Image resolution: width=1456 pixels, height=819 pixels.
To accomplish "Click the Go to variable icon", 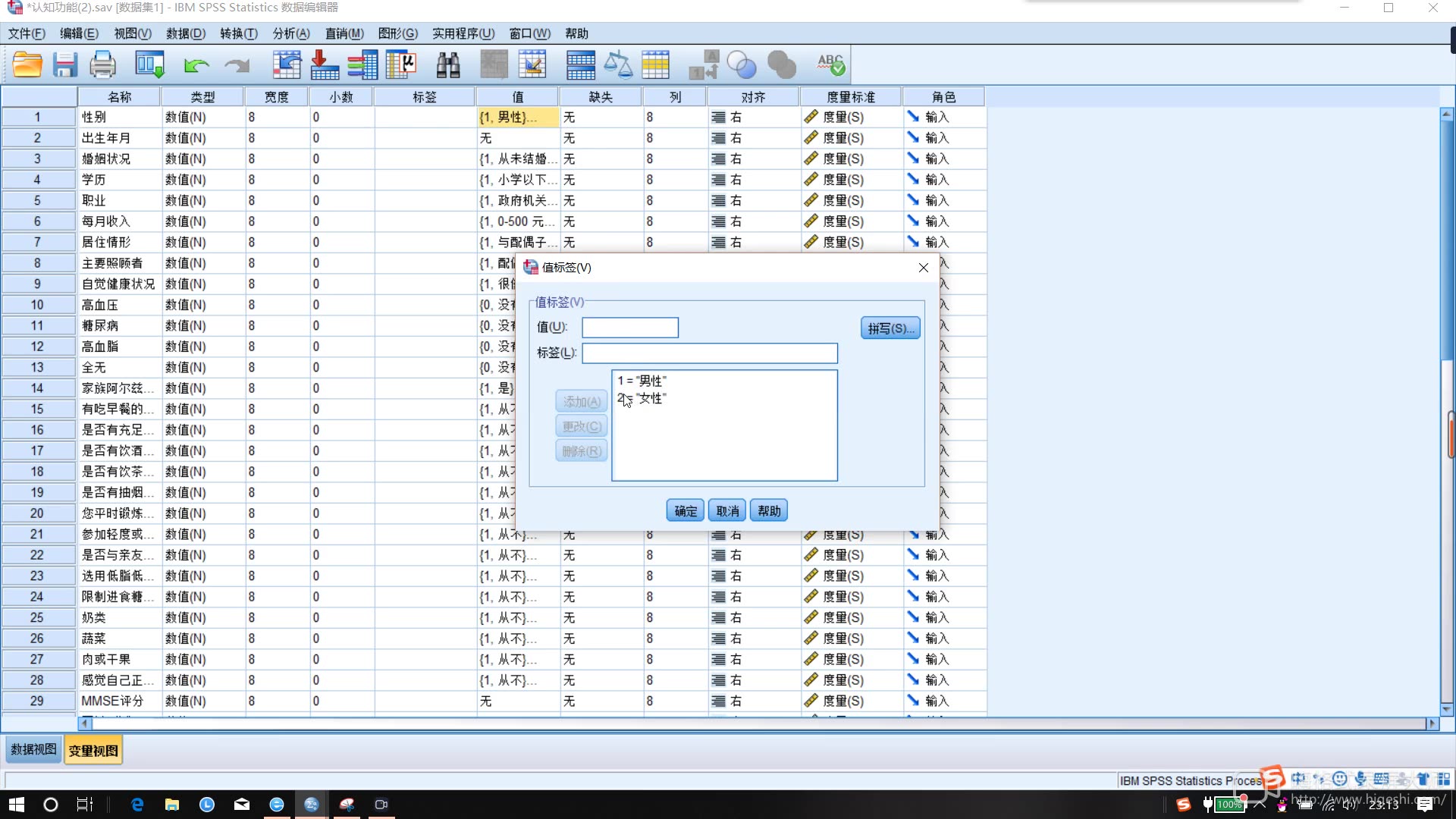I will click(x=325, y=65).
